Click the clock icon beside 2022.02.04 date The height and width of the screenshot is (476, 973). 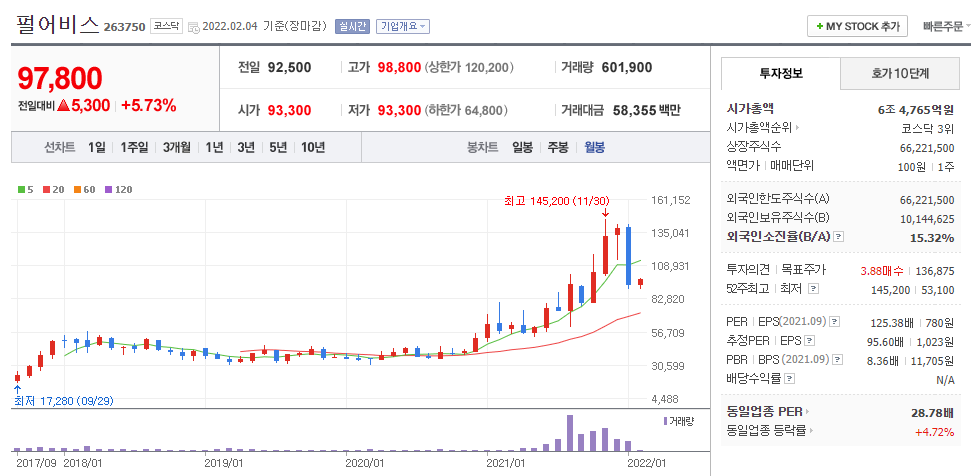(194, 27)
